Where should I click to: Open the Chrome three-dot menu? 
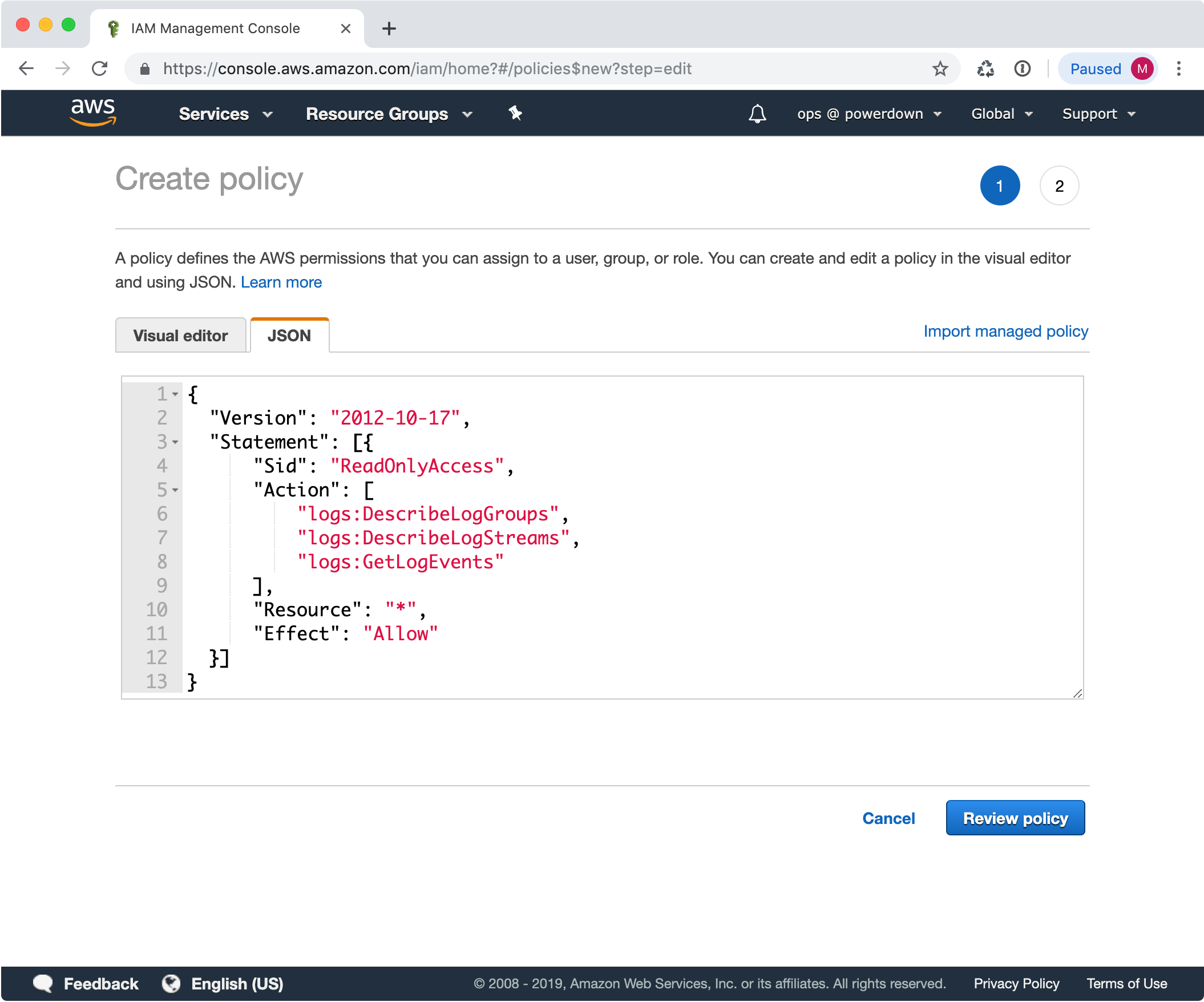[x=1179, y=69]
